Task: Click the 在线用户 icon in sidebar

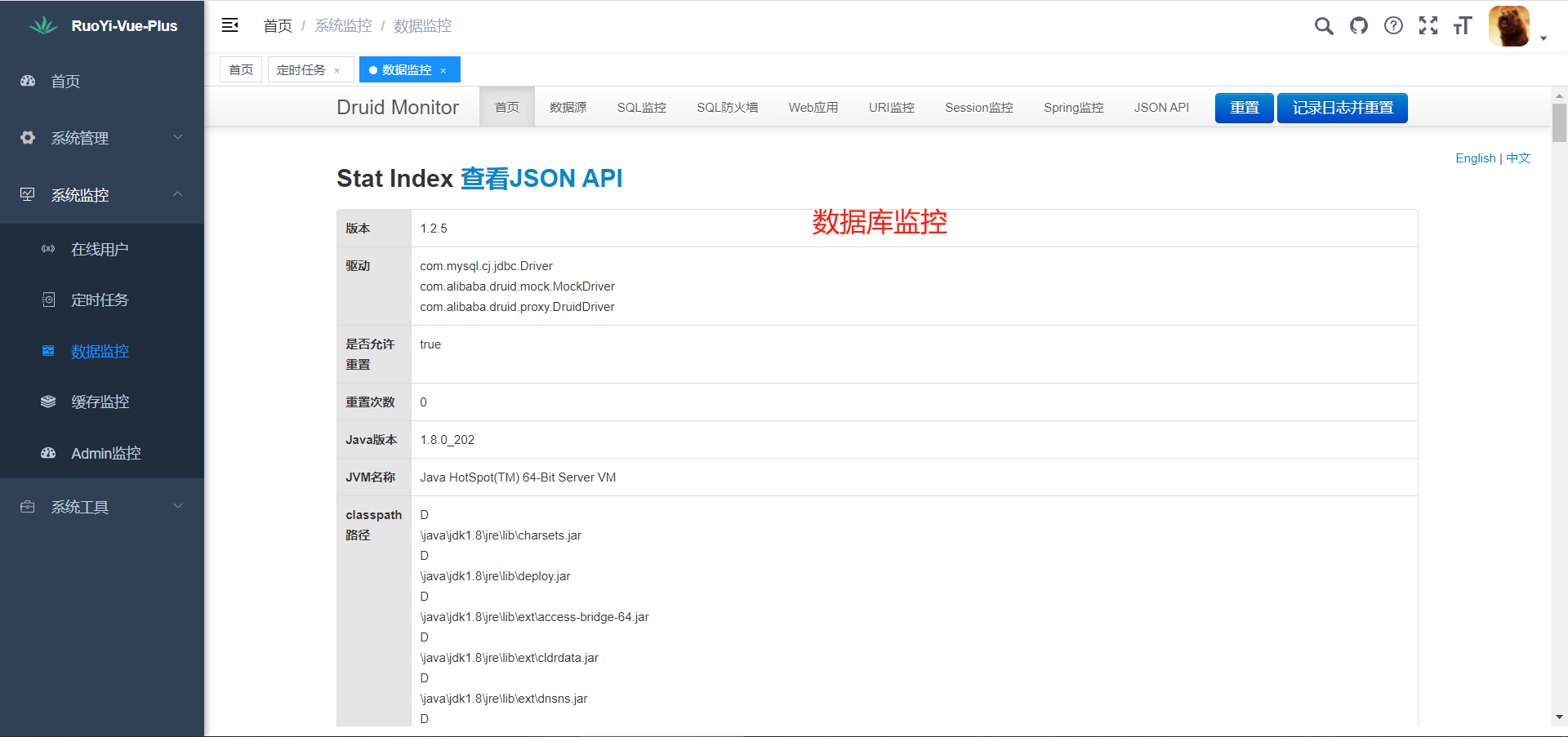Action: pos(48,249)
